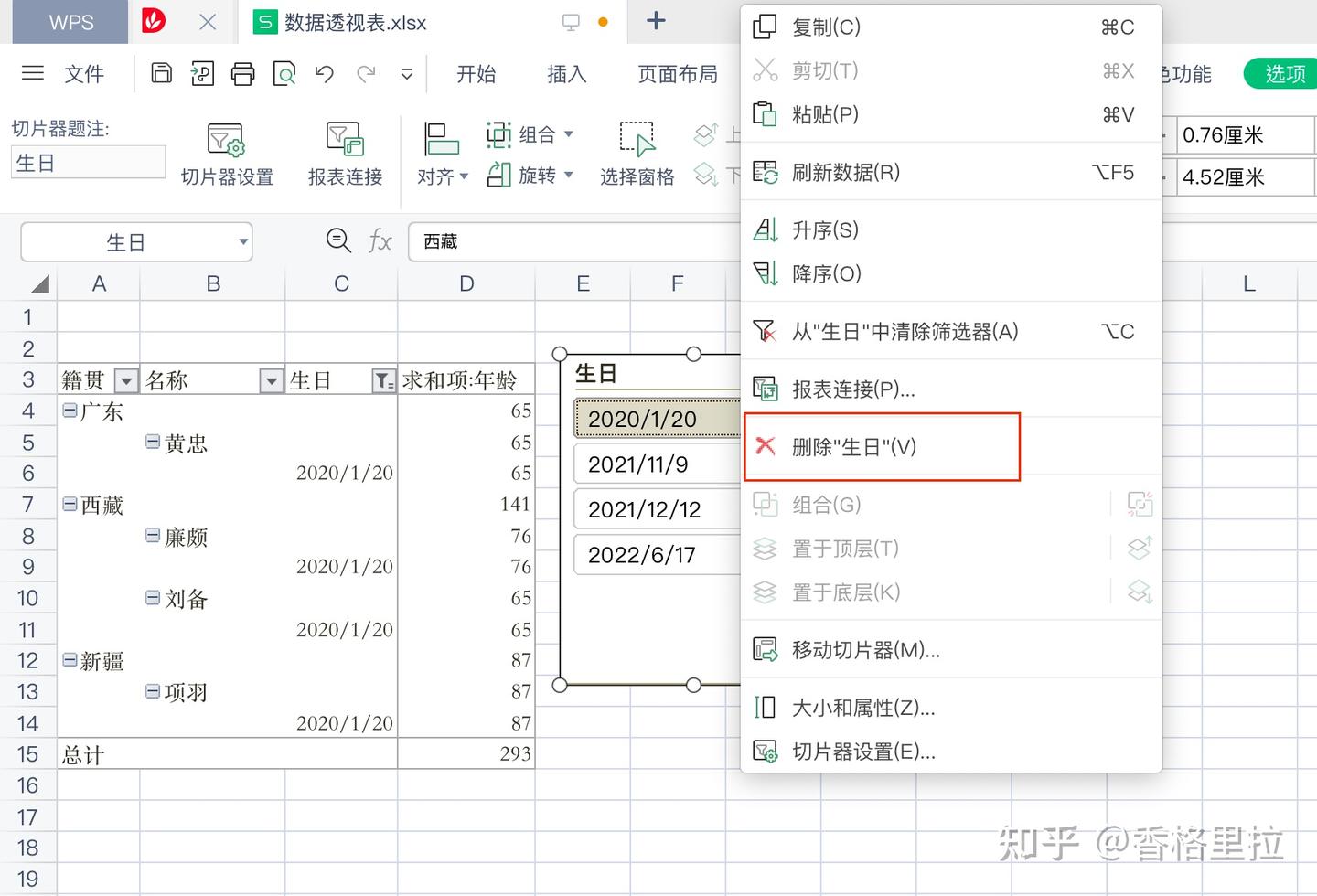1317x896 pixels.
Task: Choose 切片器设置(E)... in context menu
Action: (951, 752)
